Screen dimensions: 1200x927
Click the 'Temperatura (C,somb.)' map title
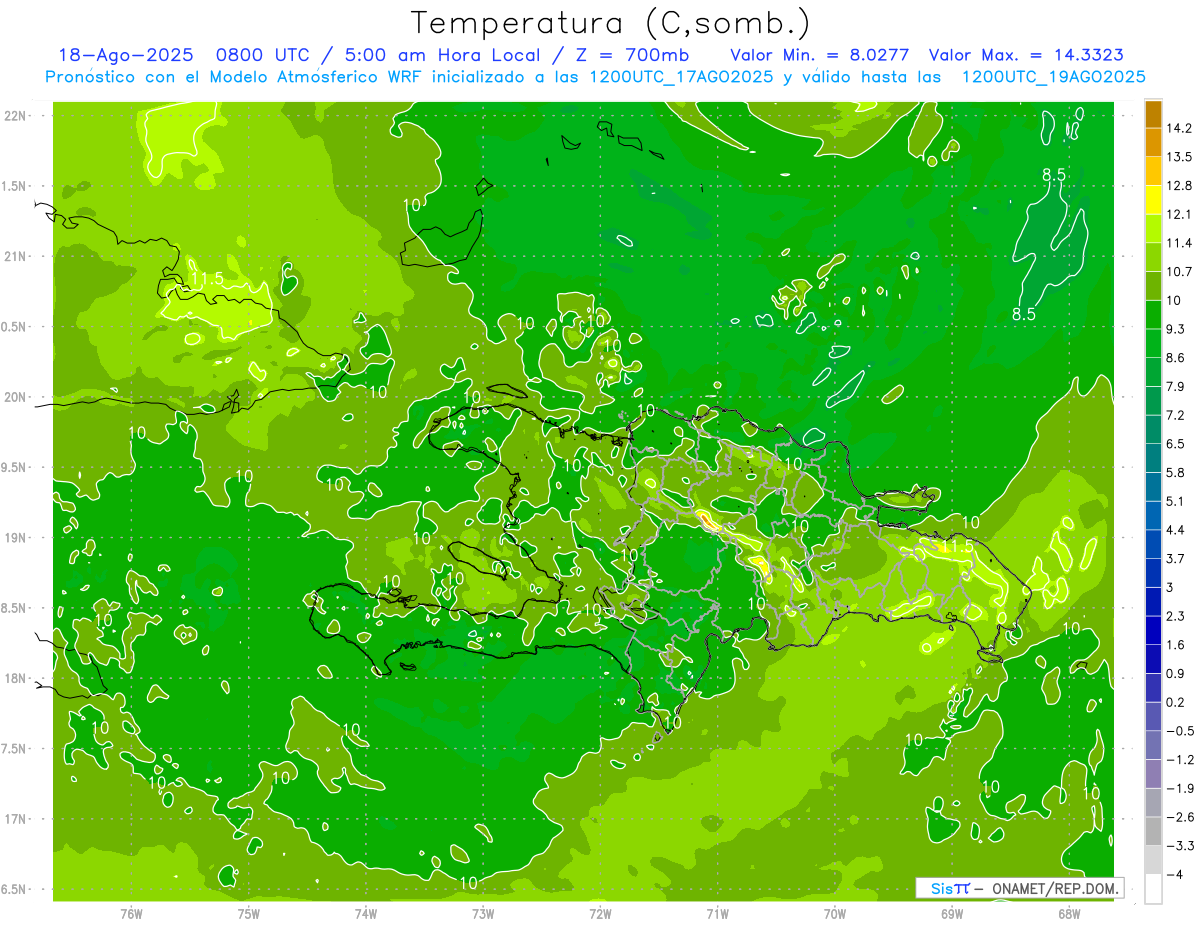point(611,23)
